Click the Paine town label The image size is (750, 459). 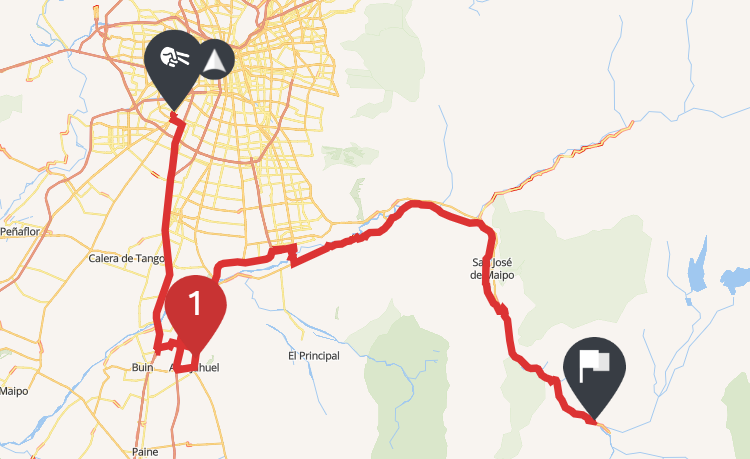145,452
